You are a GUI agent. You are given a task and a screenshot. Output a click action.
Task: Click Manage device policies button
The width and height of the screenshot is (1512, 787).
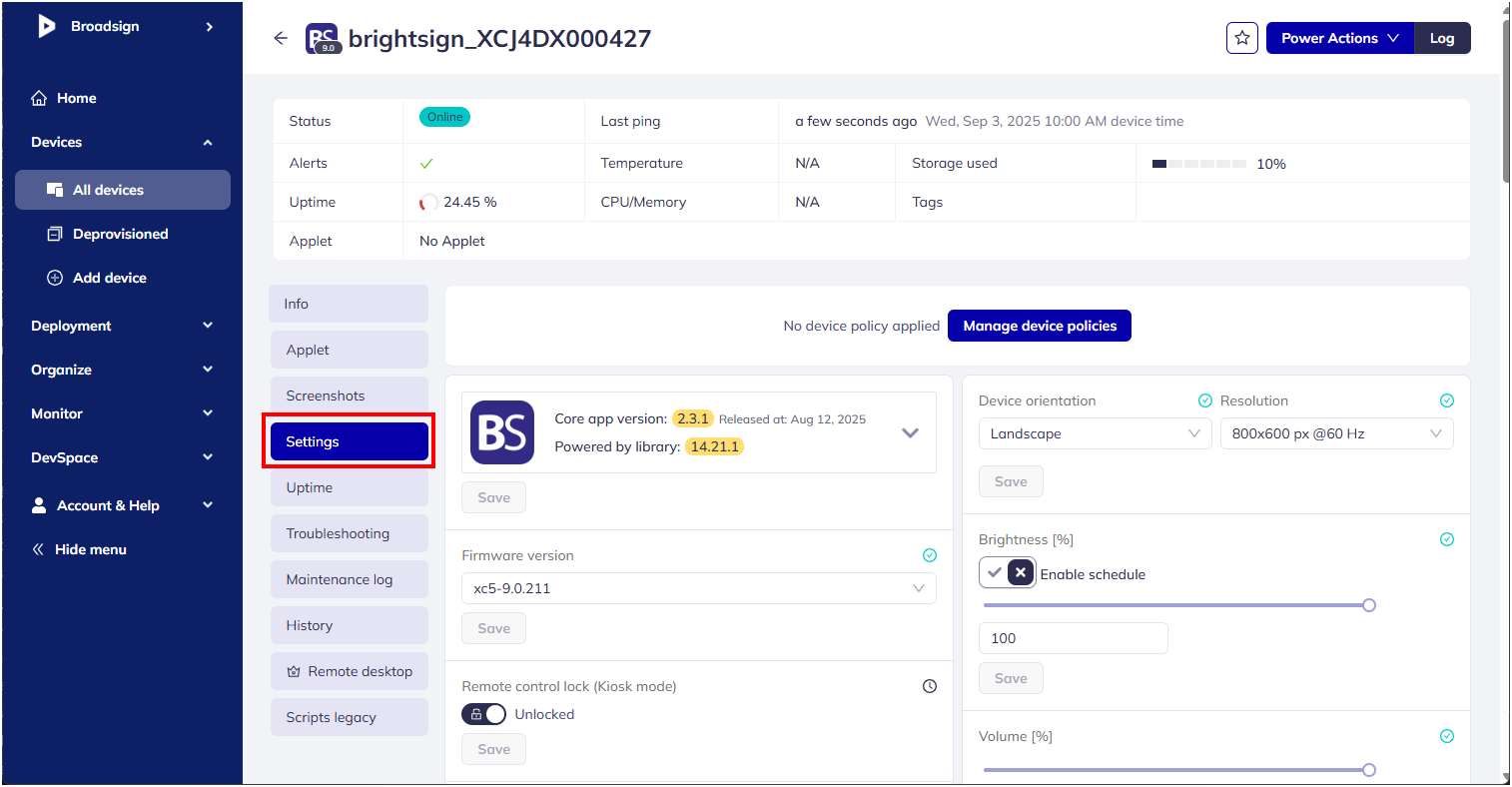click(x=1040, y=326)
